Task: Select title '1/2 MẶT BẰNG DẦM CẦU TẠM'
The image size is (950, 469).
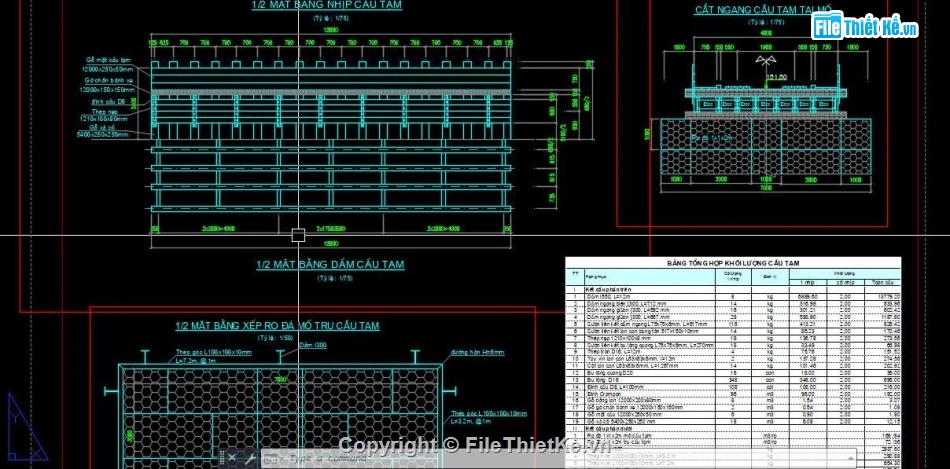Action: click(330, 265)
